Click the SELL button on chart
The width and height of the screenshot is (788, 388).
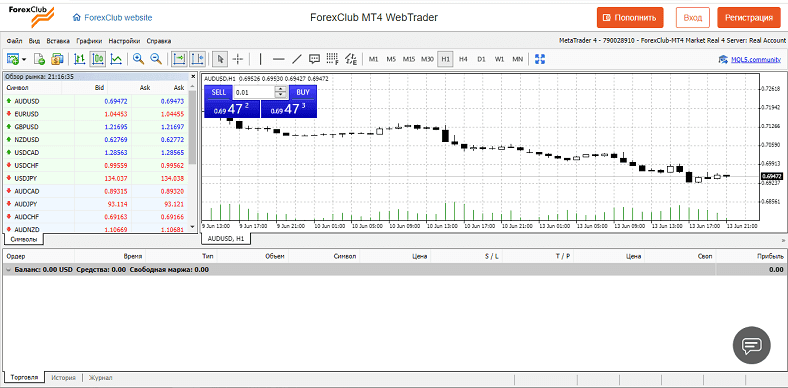(x=219, y=92)
